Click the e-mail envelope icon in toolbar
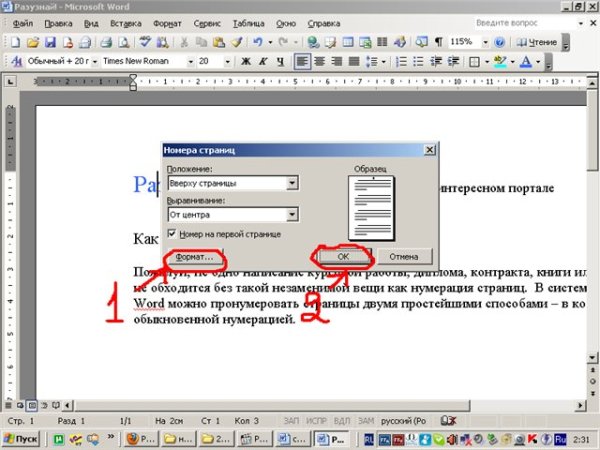Viewport: 600px width, 450px height. click(x=85, y=42)
